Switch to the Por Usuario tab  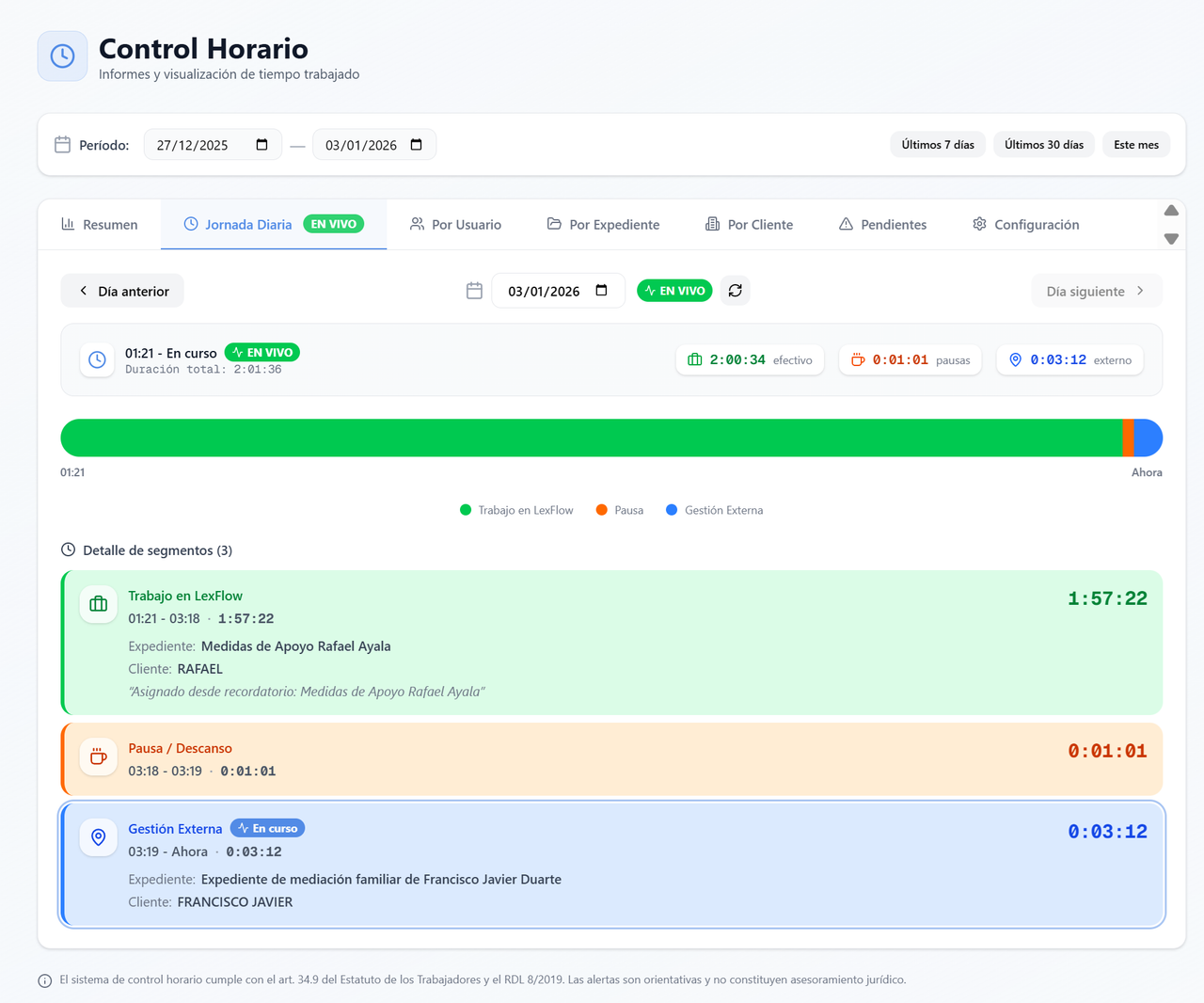(455, 224)
